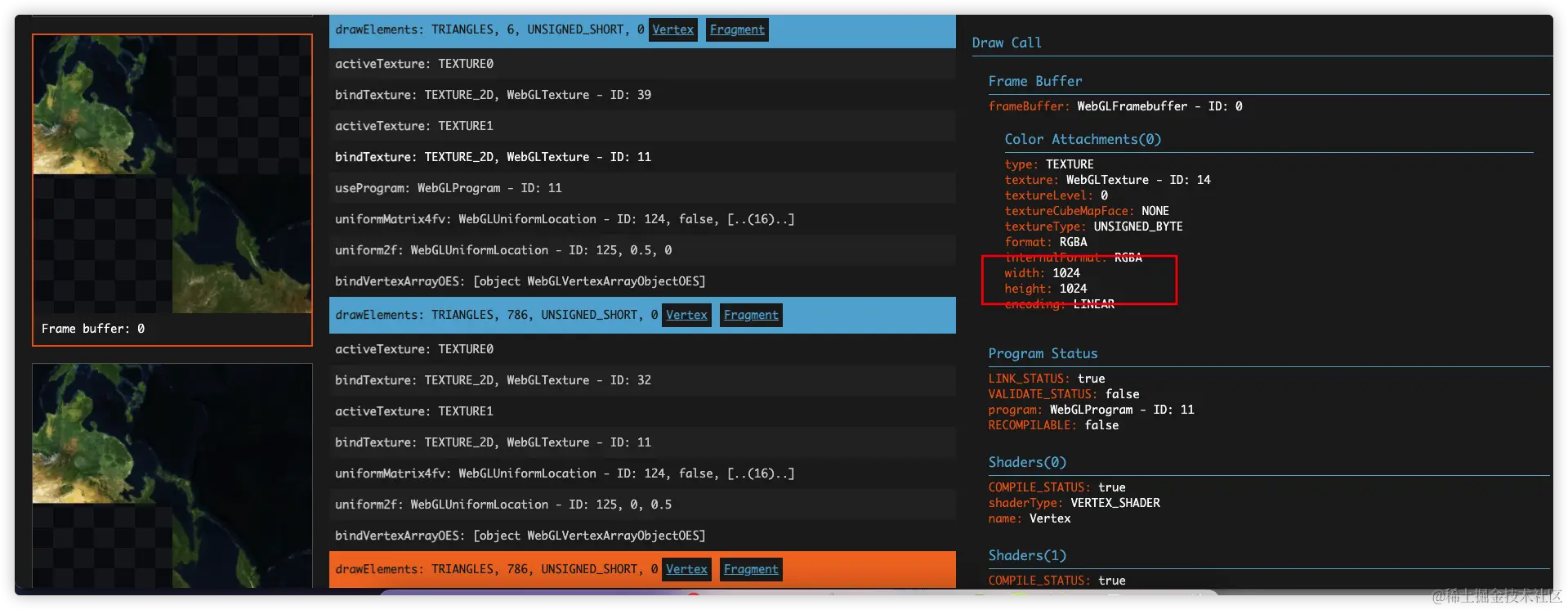The width and height of the screenshot is (1568, 610).
Task: Click the RECOMPILABLE: false entry
Action: point(1053,425)
